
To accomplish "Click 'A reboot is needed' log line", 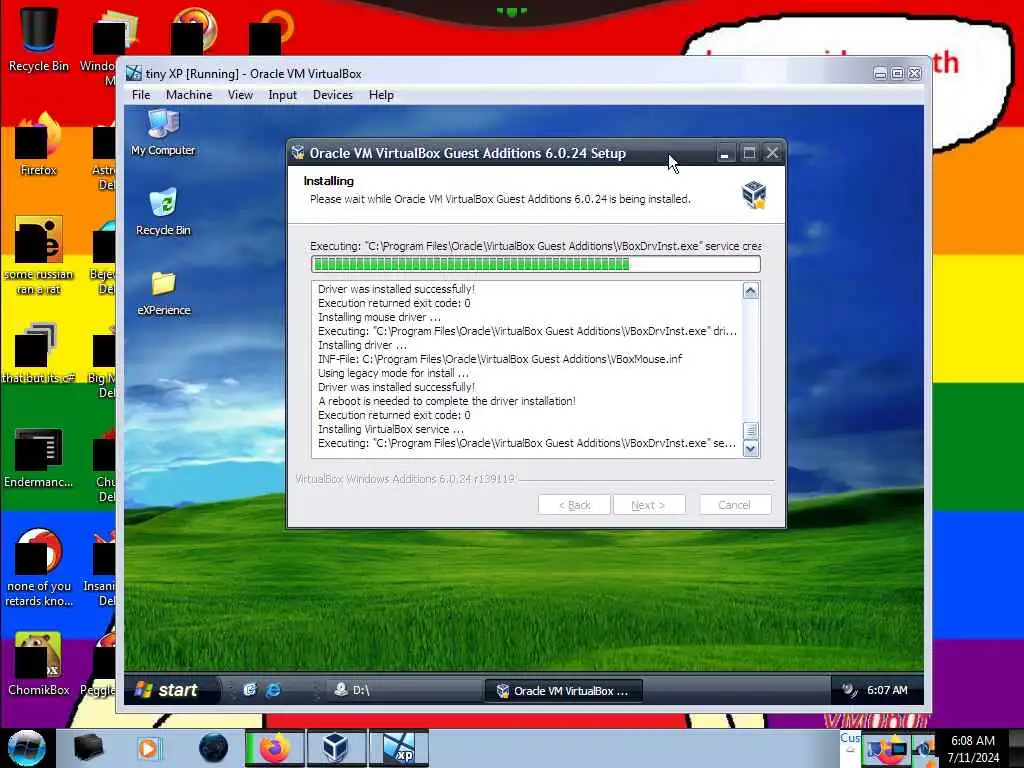I will [447, 401].
